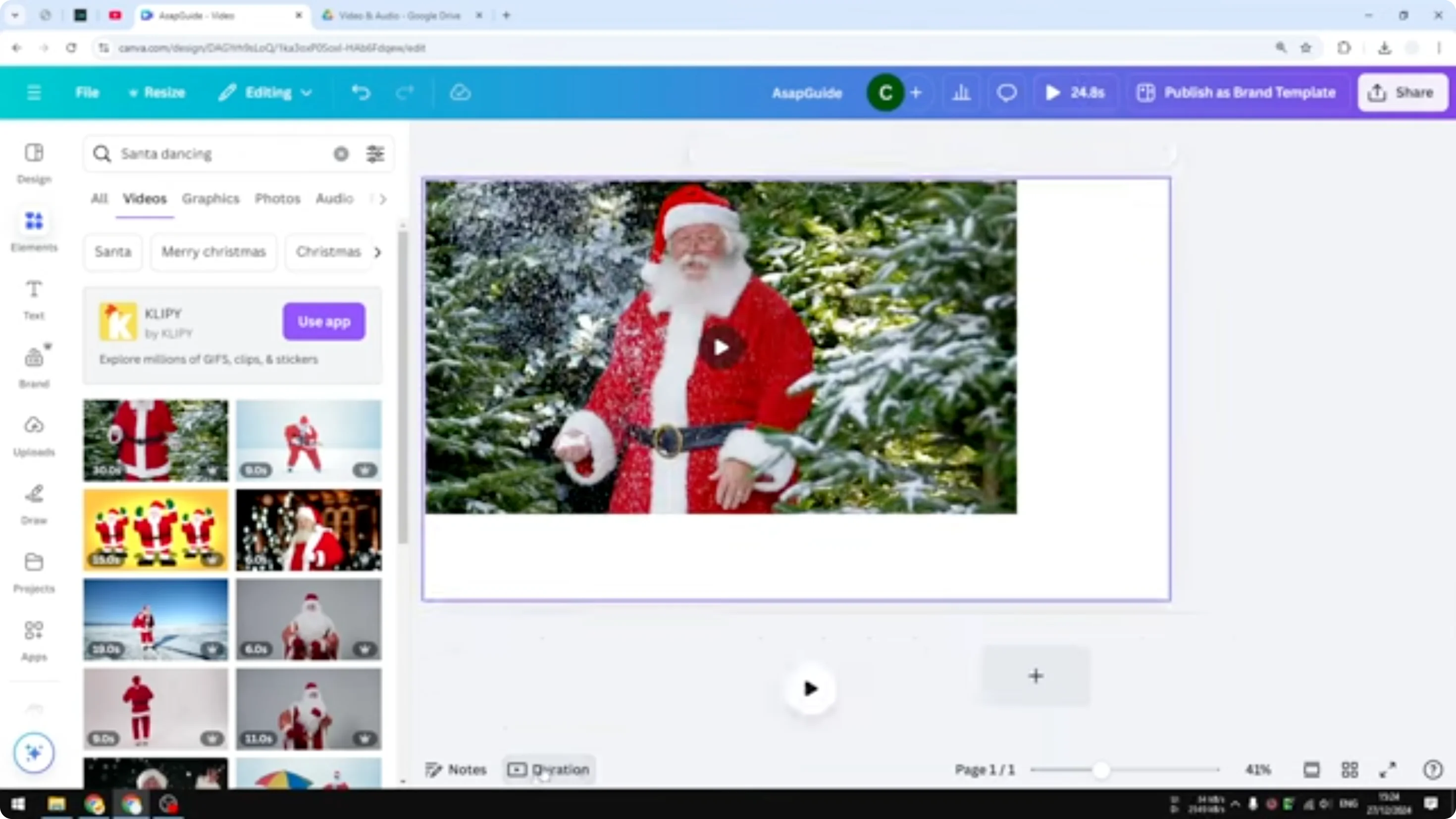
Task: Toggle full screen presentation view
Action: (x=1388, y=769)
